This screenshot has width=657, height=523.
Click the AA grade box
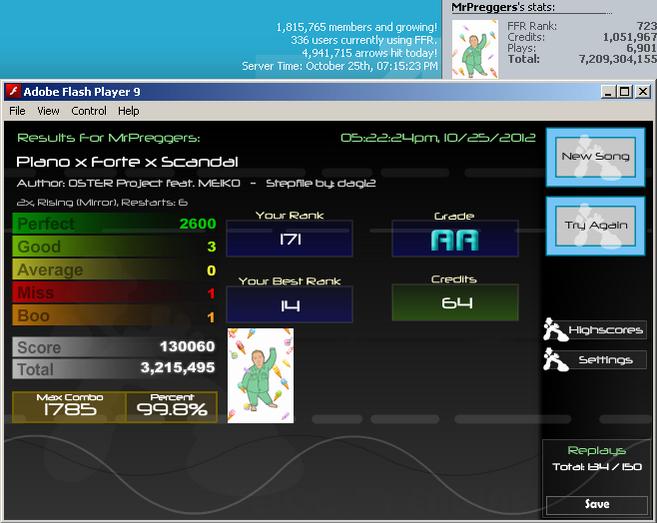click(455, 238)
